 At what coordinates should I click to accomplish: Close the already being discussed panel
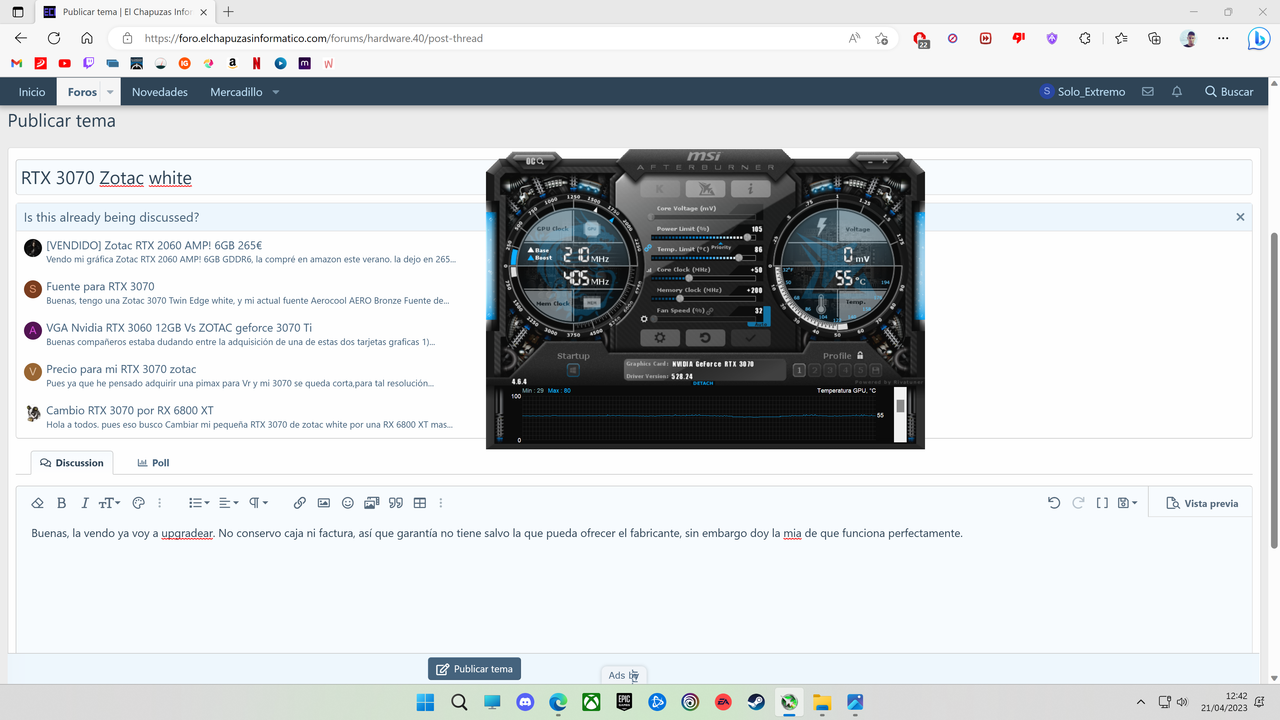[1240, 217]
